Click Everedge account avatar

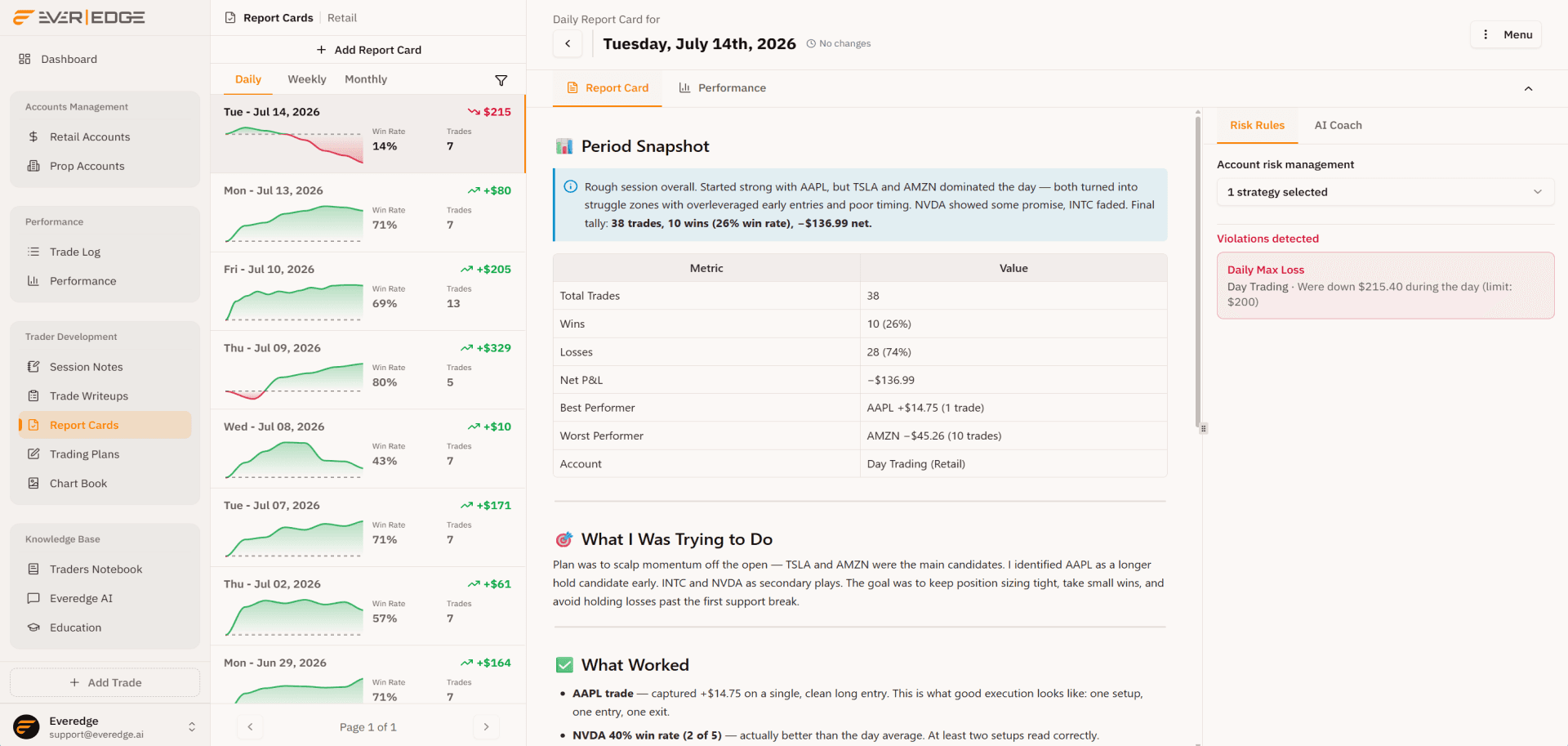[26, 726]
